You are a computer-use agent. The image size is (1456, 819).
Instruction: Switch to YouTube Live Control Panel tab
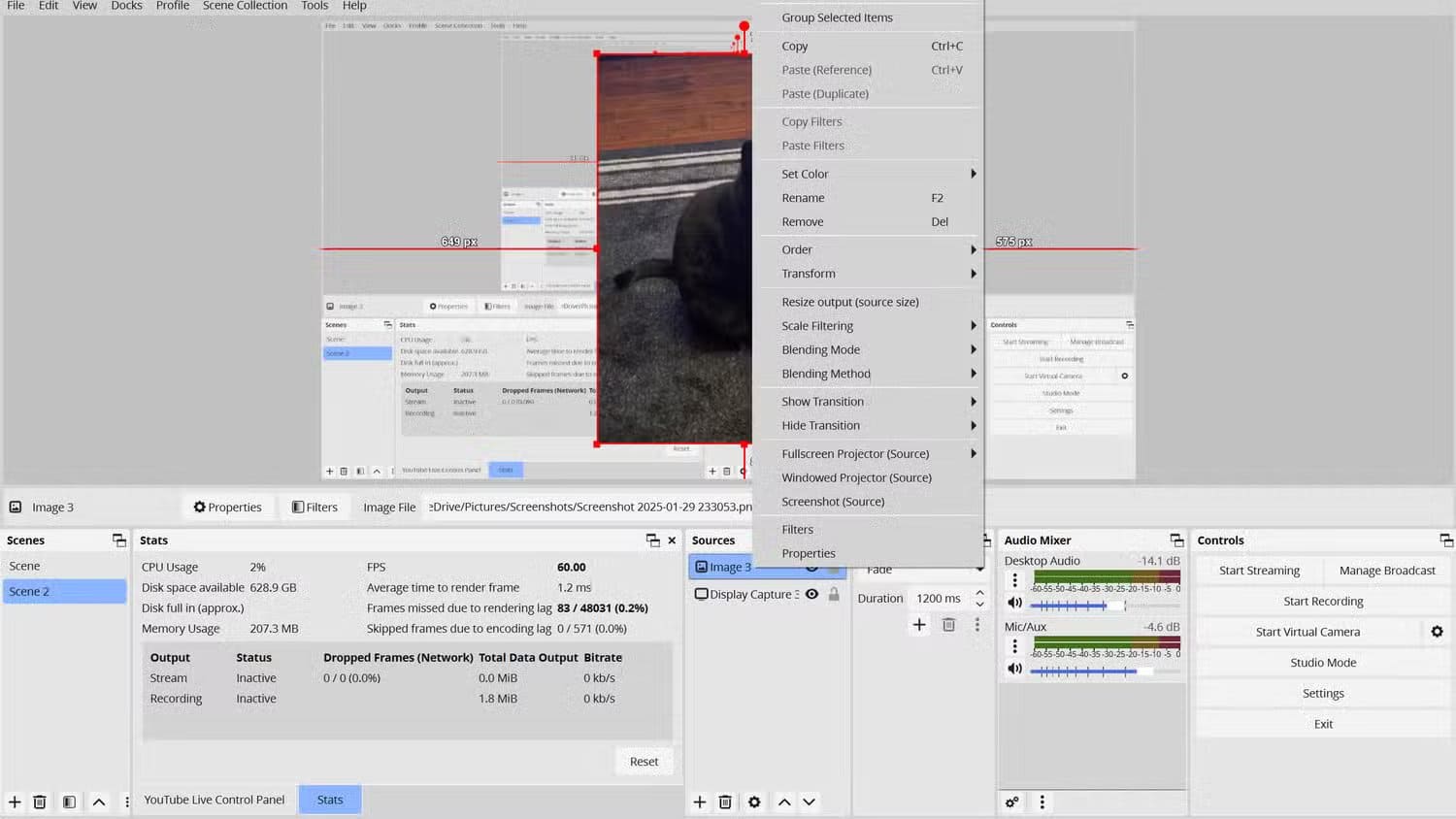(215, 800)
